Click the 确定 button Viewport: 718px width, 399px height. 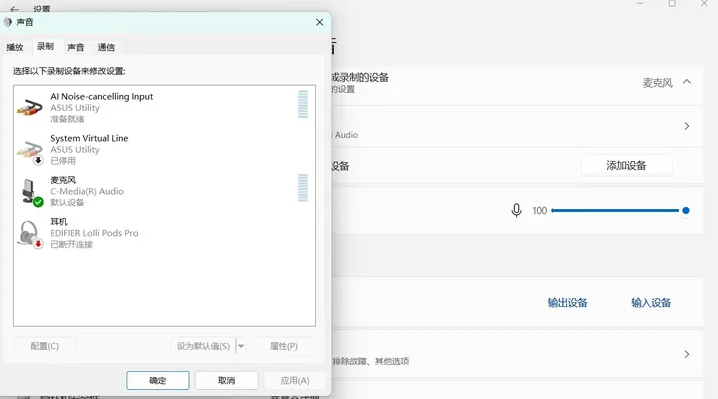[158, 380]
